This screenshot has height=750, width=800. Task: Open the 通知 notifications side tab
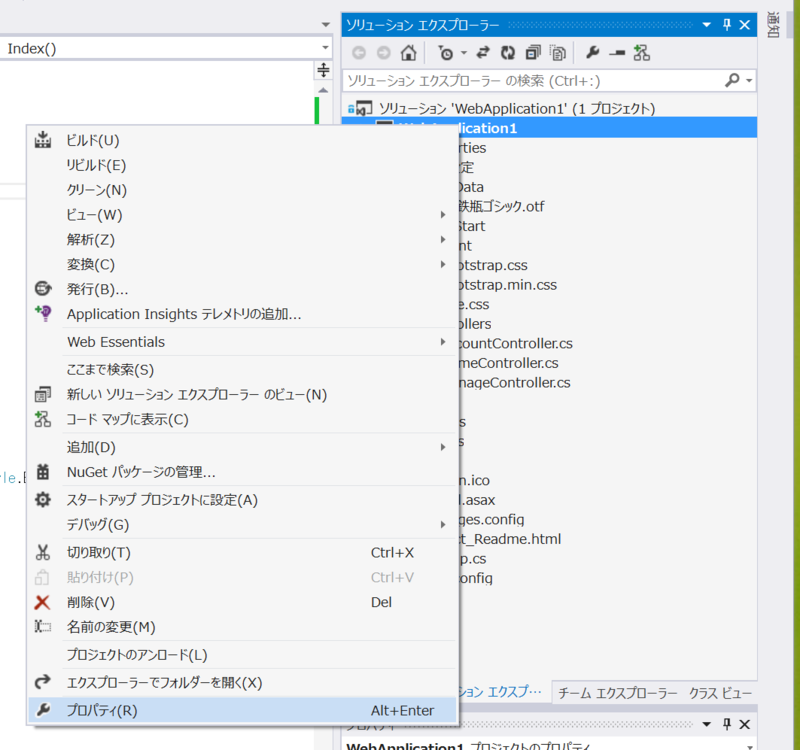point(773,24)
